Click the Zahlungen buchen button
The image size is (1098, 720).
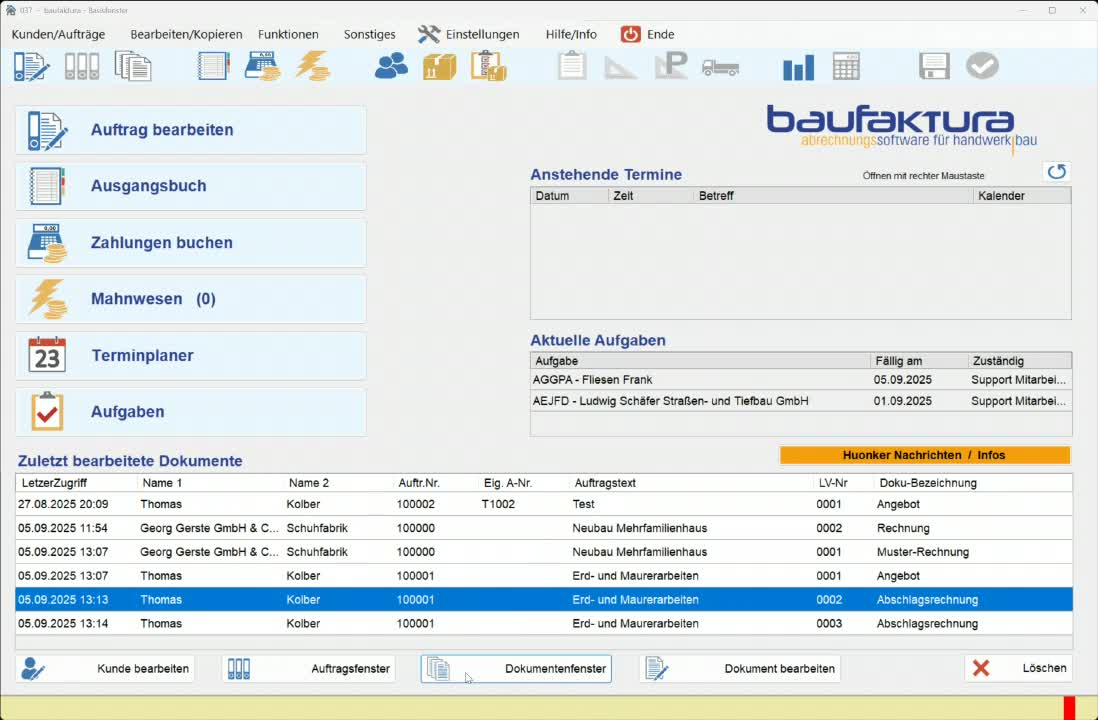pyautogui.click(x=190, y=243)
